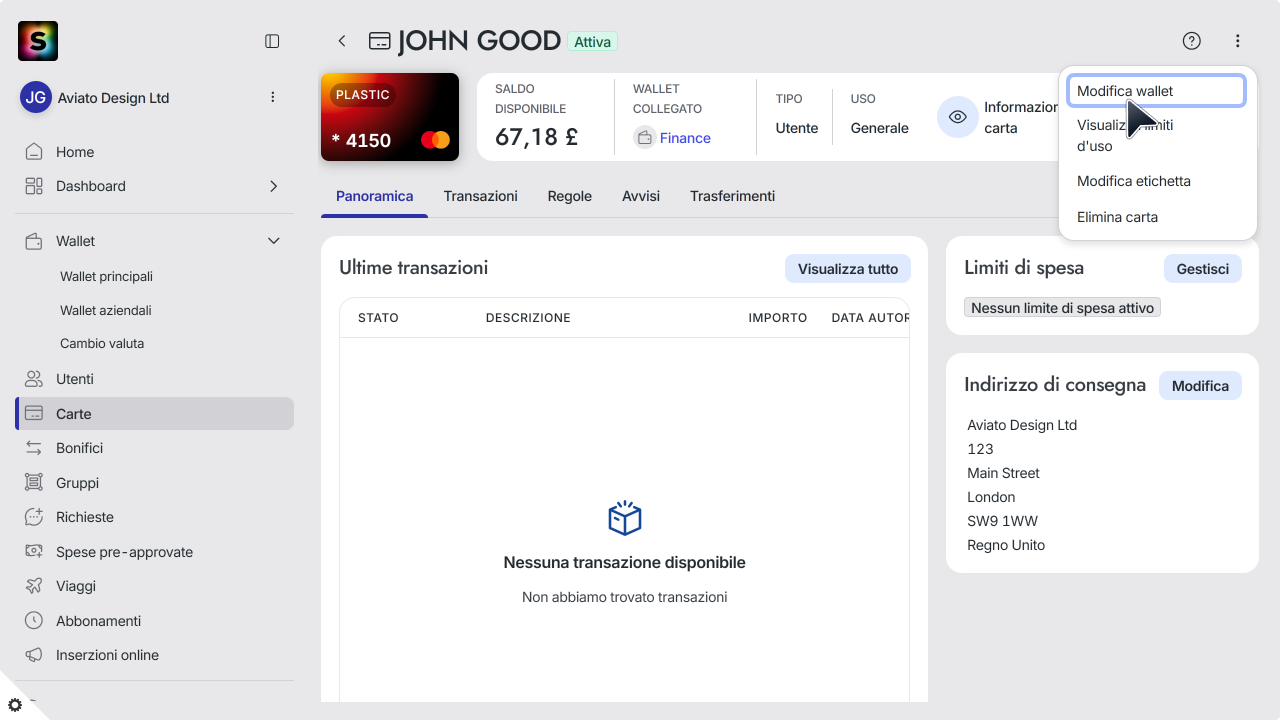Click the Regno Unito address line
Screen dimensions: 1280x720
click(x=1006, y=545)
